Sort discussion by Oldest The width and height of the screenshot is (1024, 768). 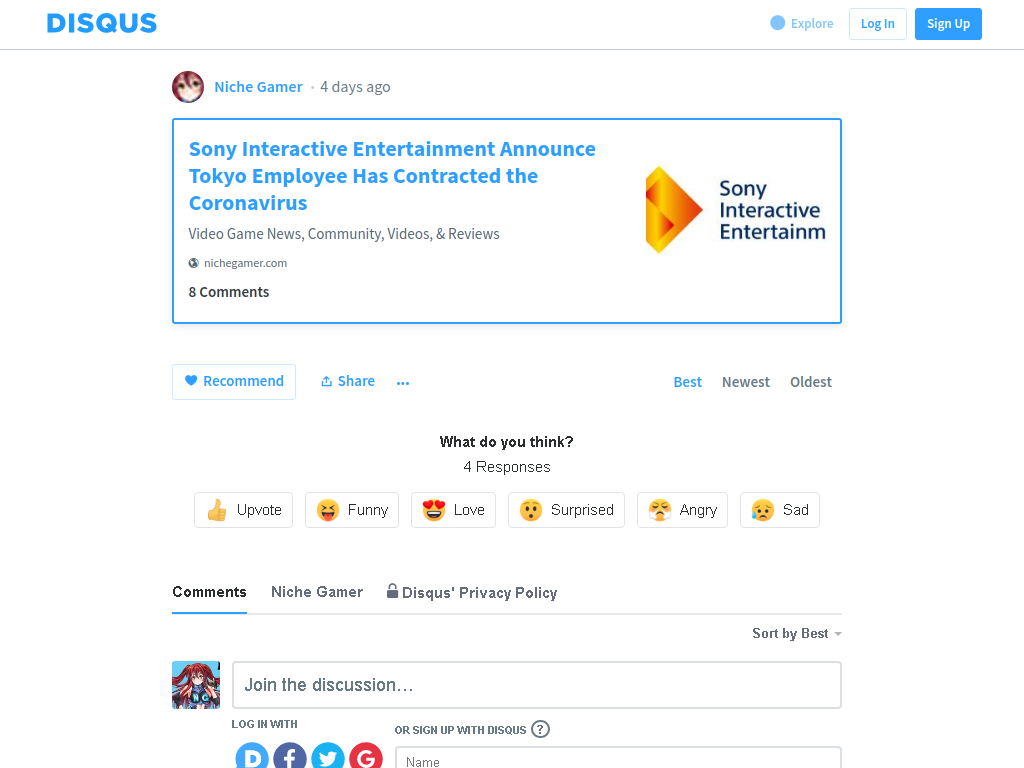[811, 382]
